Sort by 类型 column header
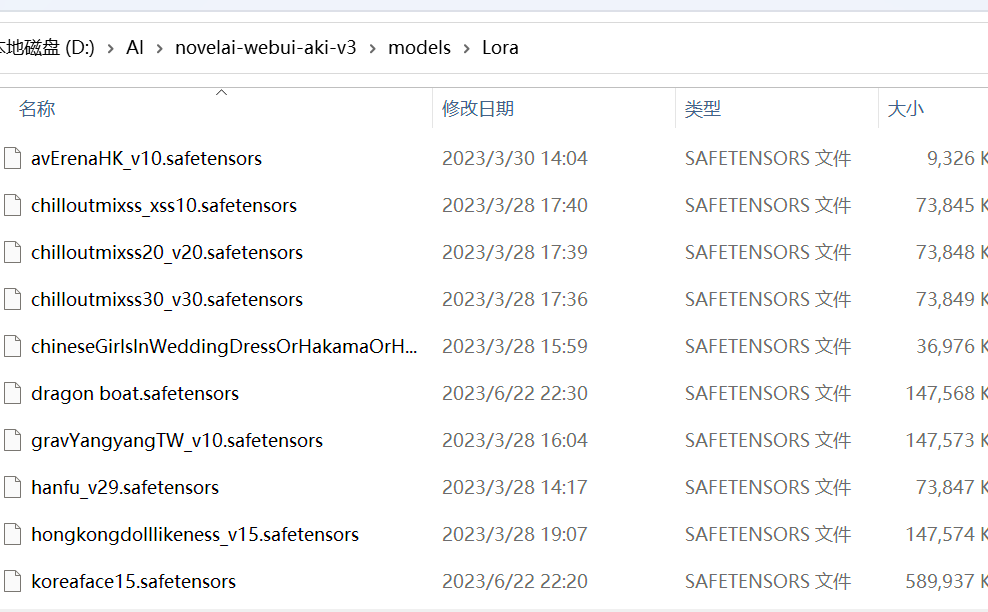The height and width of the screenshot is (612, 988). pyautogui.click(x=703, y=108)
